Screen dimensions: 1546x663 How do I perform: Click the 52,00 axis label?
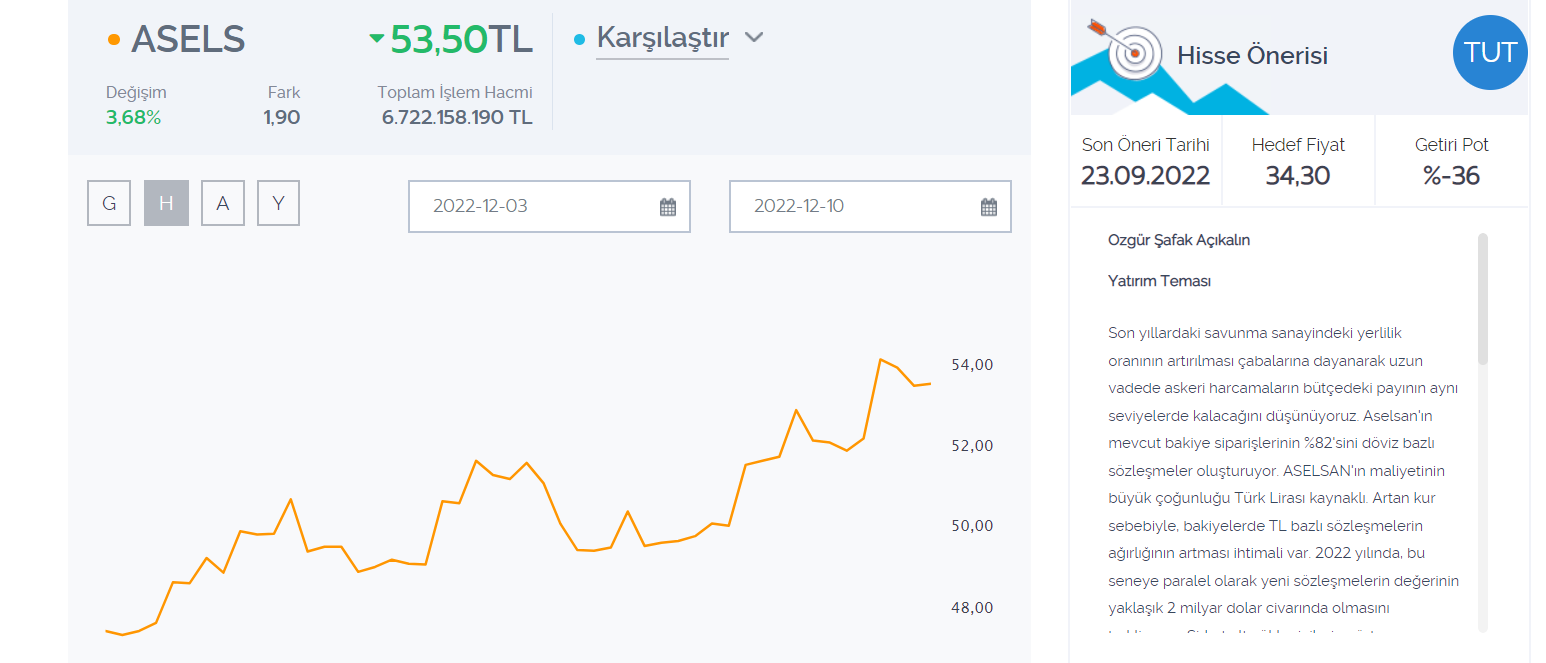point(972,445)
